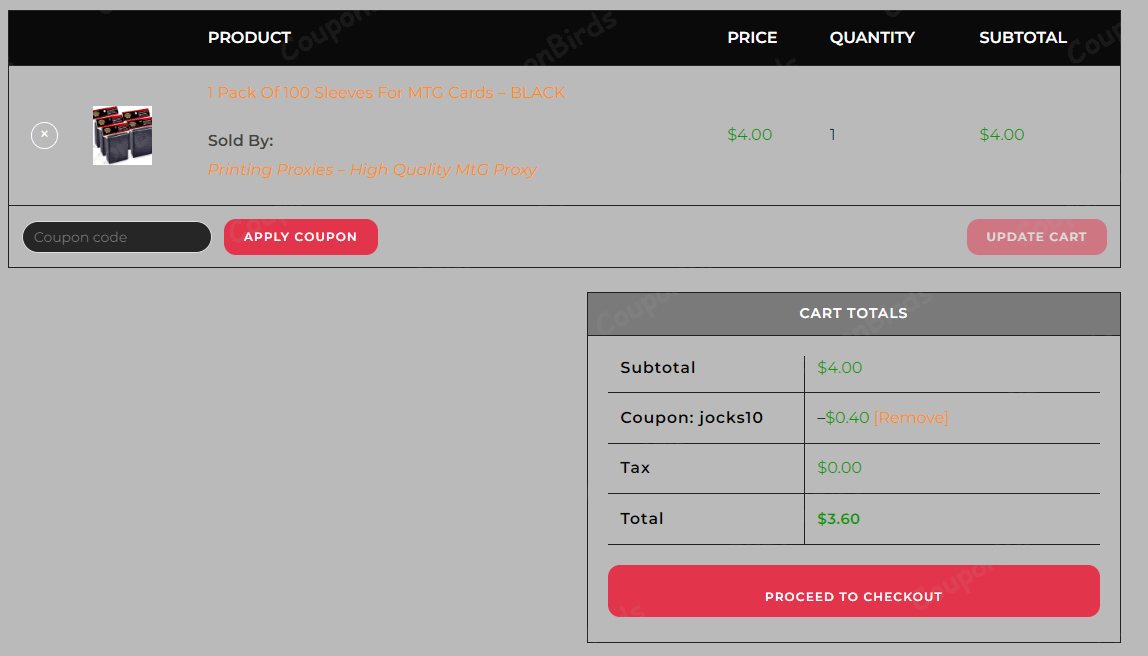Screen dimensions: 1148x656
Task: Focus the Coupon code input field
Action: [x=117, y=237]
